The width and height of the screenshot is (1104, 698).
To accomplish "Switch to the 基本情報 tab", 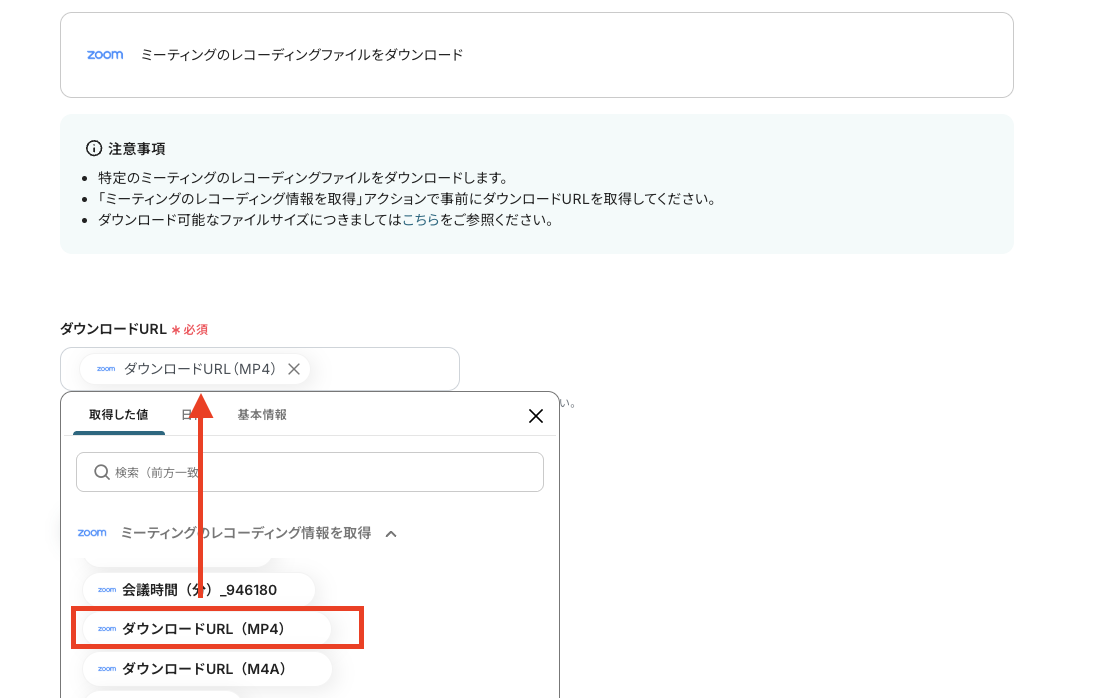I will [x=263, y=414].
